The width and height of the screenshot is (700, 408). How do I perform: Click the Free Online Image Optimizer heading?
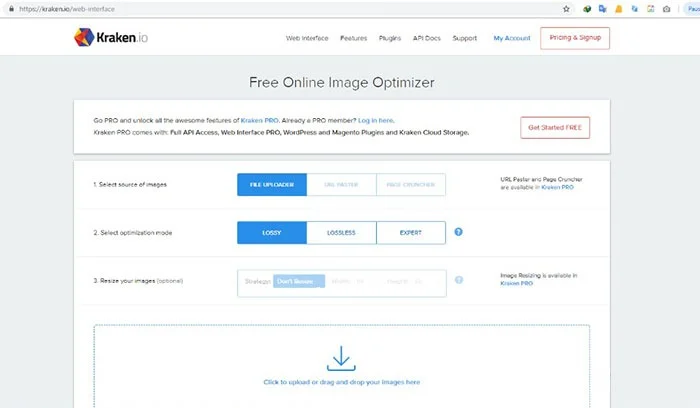point(342,83)
